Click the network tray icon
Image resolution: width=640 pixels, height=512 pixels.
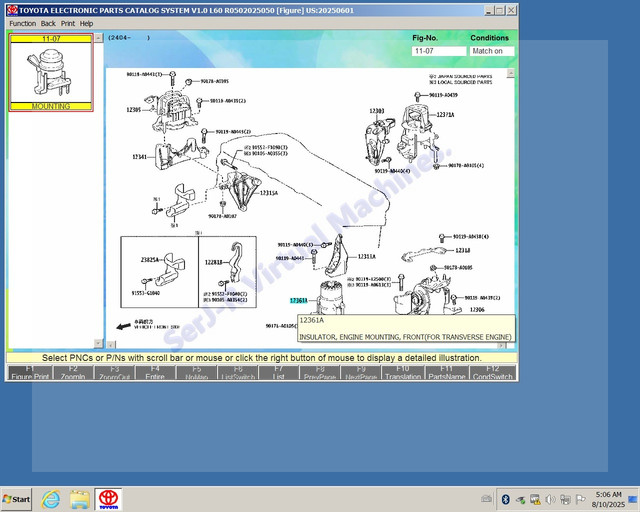point(565,499)
